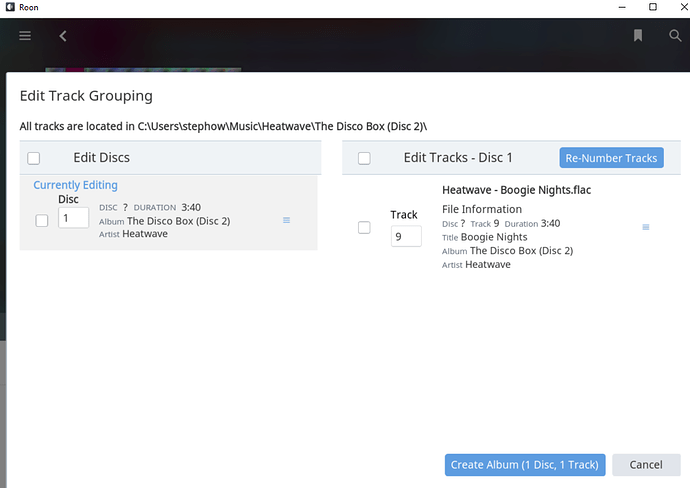Maximize the Roon window
This screenshot has height=488, width=690.
coord(653,7)
